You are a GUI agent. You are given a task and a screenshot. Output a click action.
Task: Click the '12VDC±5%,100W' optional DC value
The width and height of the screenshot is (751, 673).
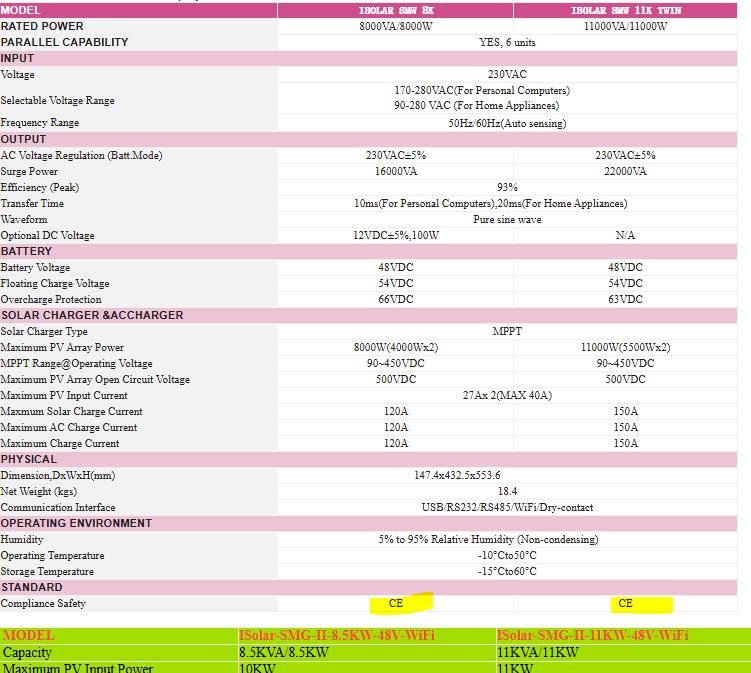coord(396,235)
